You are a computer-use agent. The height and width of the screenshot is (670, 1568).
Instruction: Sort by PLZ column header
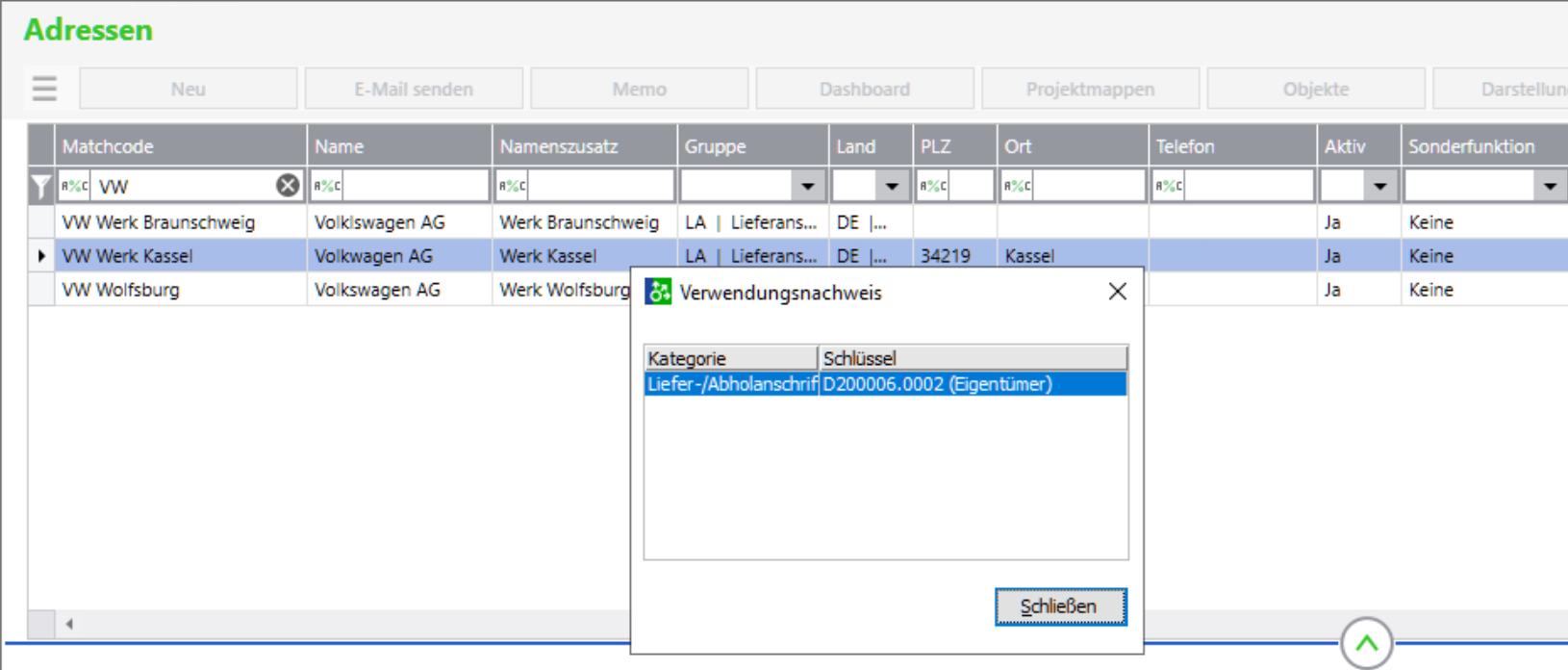click(x=954, y=146)
